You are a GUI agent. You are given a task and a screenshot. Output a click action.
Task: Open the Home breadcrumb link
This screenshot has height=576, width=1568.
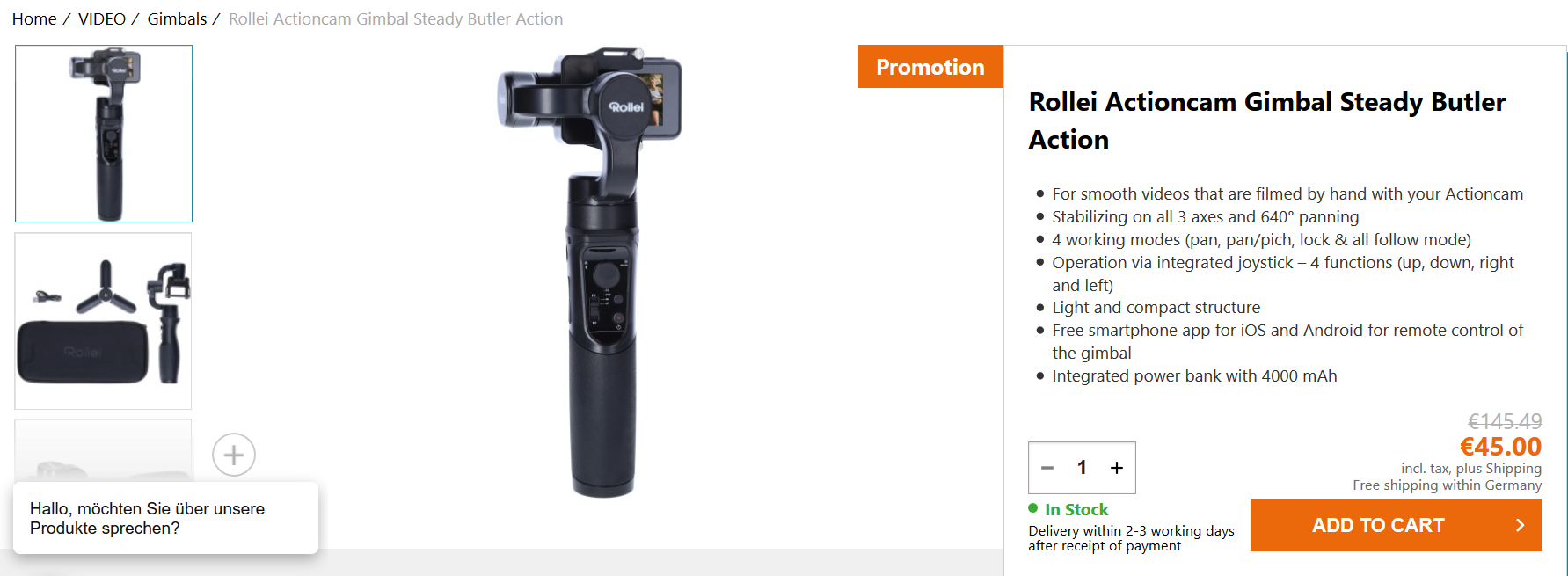click(x=34, y=18)
